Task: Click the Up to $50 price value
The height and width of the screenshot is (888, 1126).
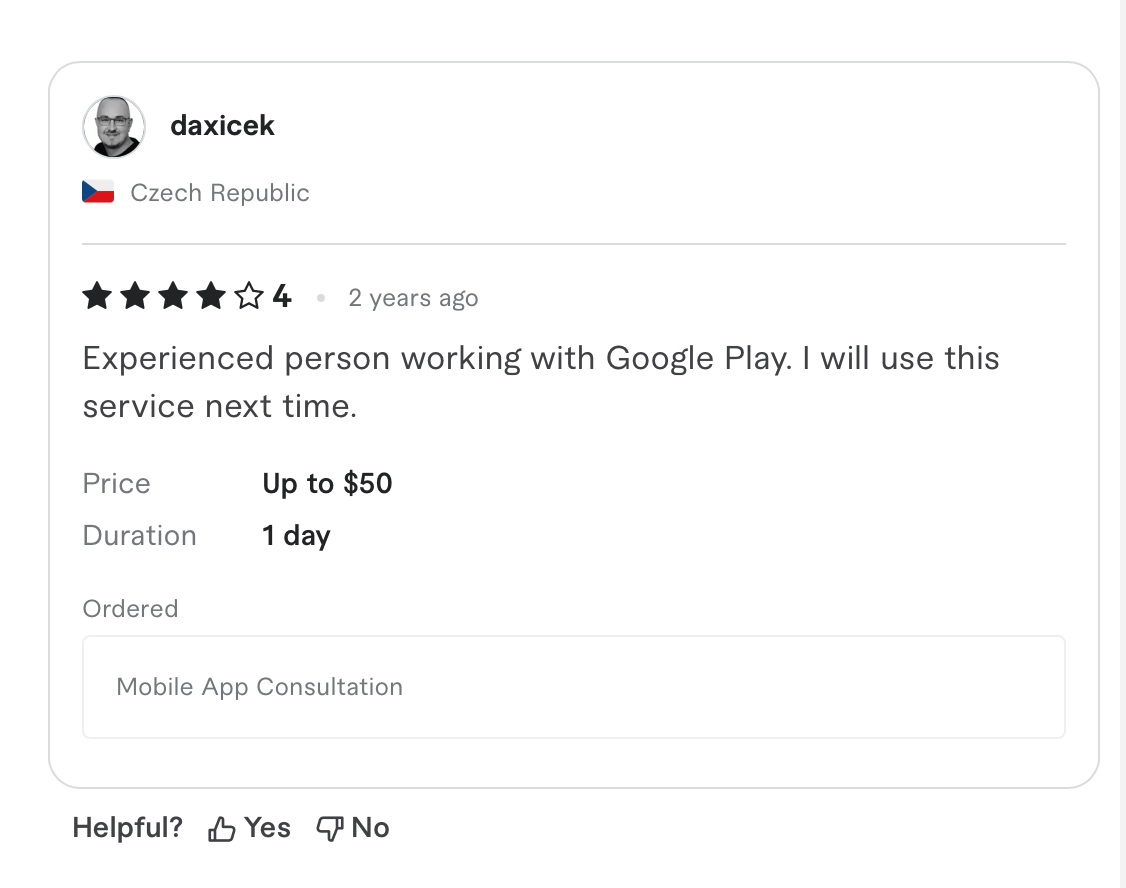Action: pos(327,483)
